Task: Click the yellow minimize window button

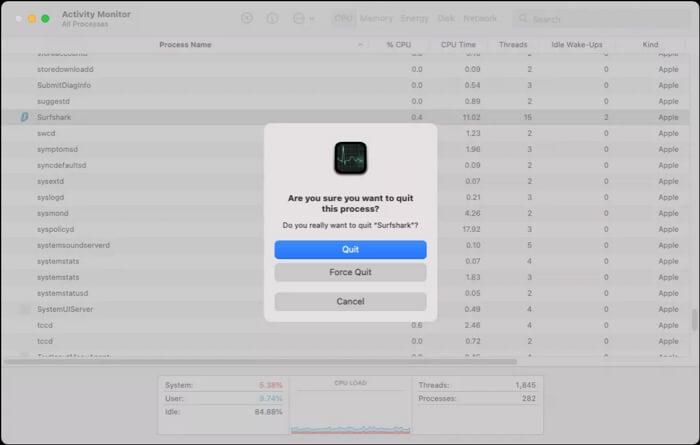Action: coord(32,19)
